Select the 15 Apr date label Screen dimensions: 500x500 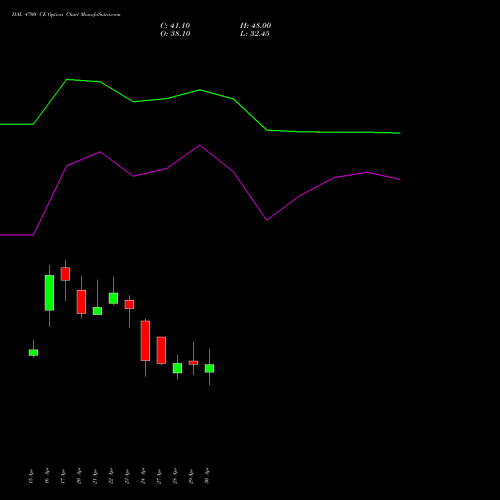point(31,476)
